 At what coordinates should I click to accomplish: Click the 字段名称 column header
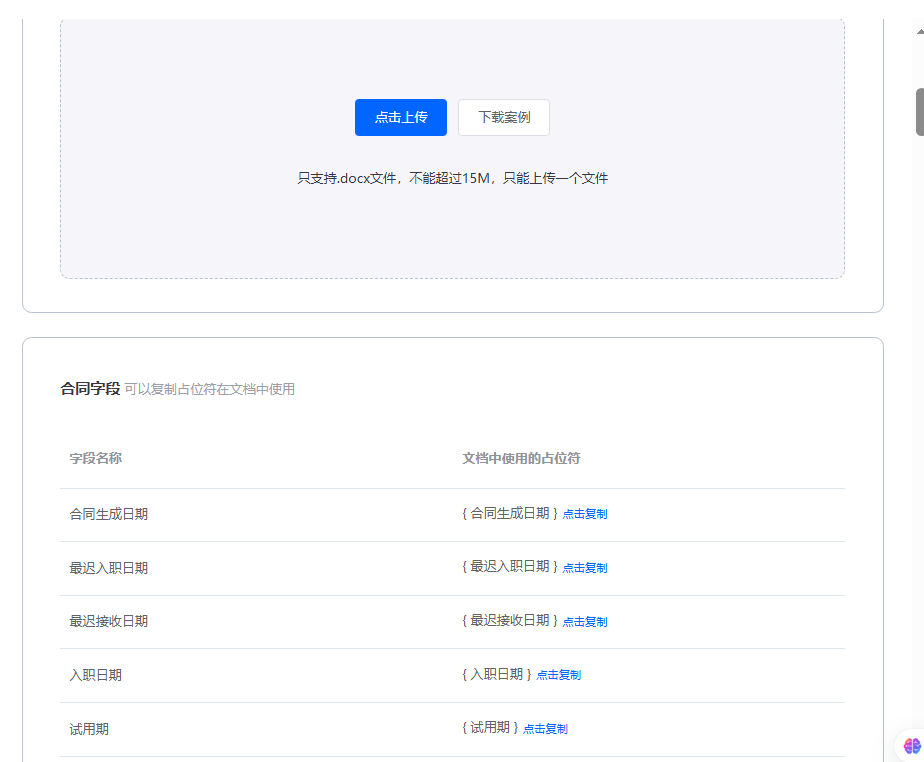(95, 458)
